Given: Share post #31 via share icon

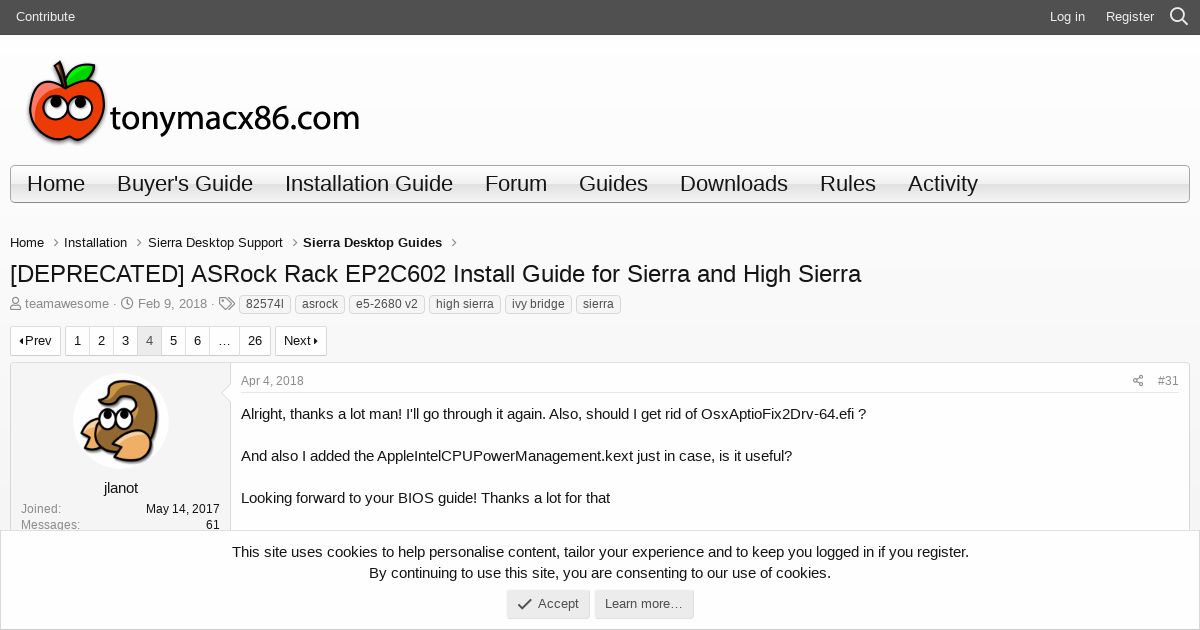Looking at the screenshot, I should pos(1137,381).
